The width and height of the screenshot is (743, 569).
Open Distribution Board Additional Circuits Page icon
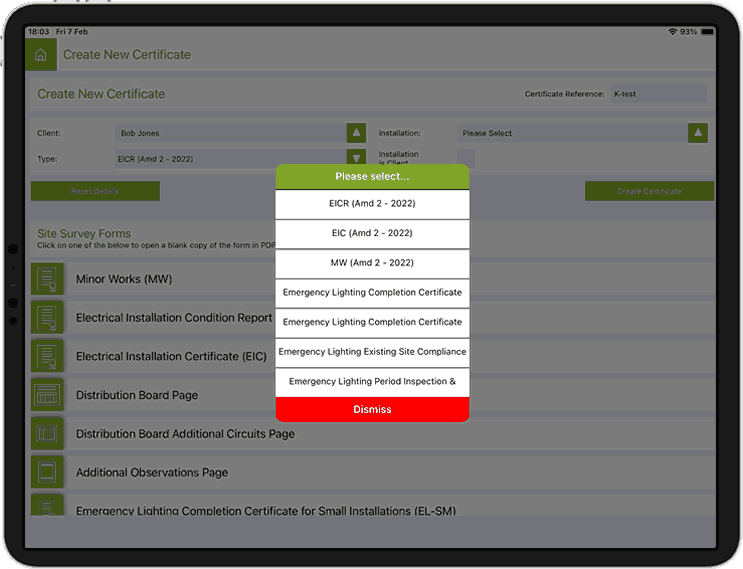coord(47,434)
